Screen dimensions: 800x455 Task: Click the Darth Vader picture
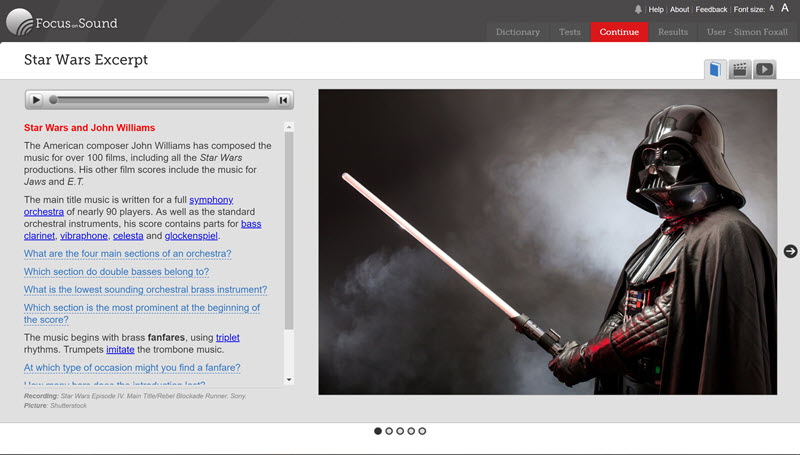click(x=547, y=242)
